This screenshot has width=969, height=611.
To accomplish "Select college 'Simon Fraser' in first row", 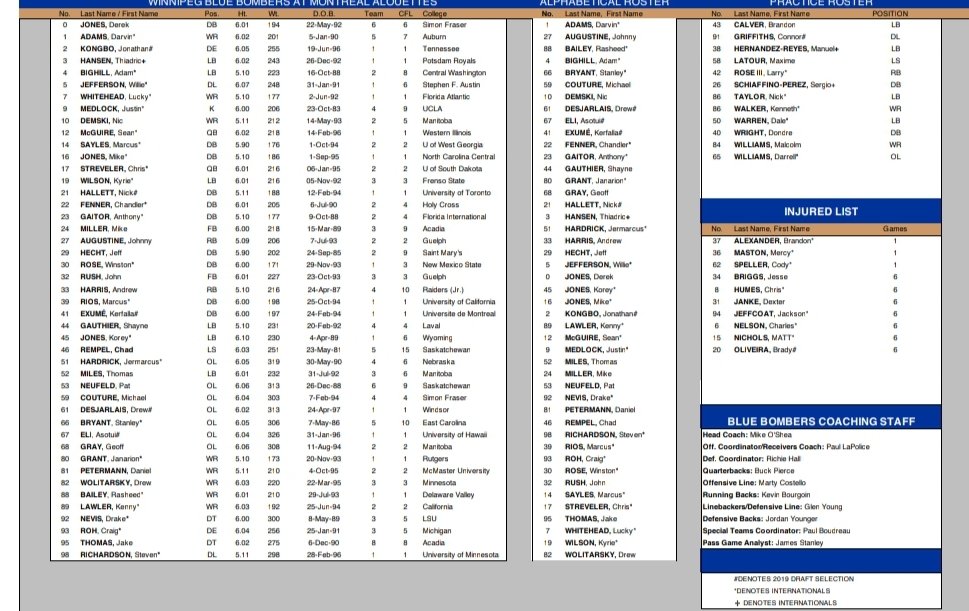I will tap(444, 25).
